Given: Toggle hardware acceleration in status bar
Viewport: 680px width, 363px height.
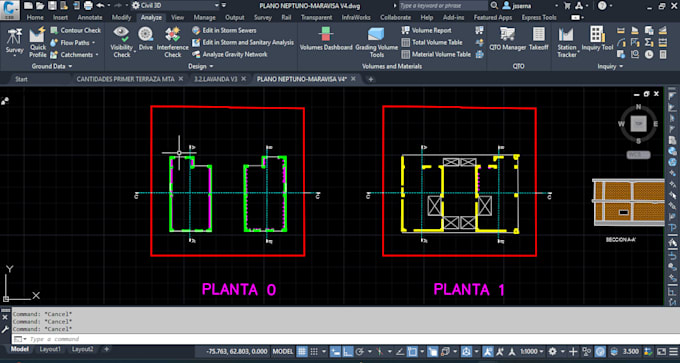Looking at the screenshot, I should [601, 351].
